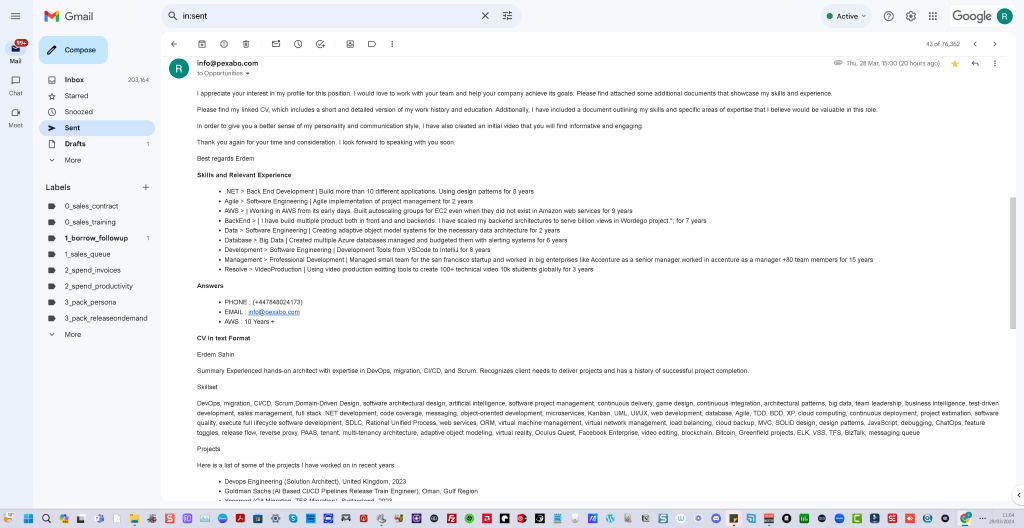
Task: Open the Labels tag icon in toolbar
Action: (x=372, y=44)
